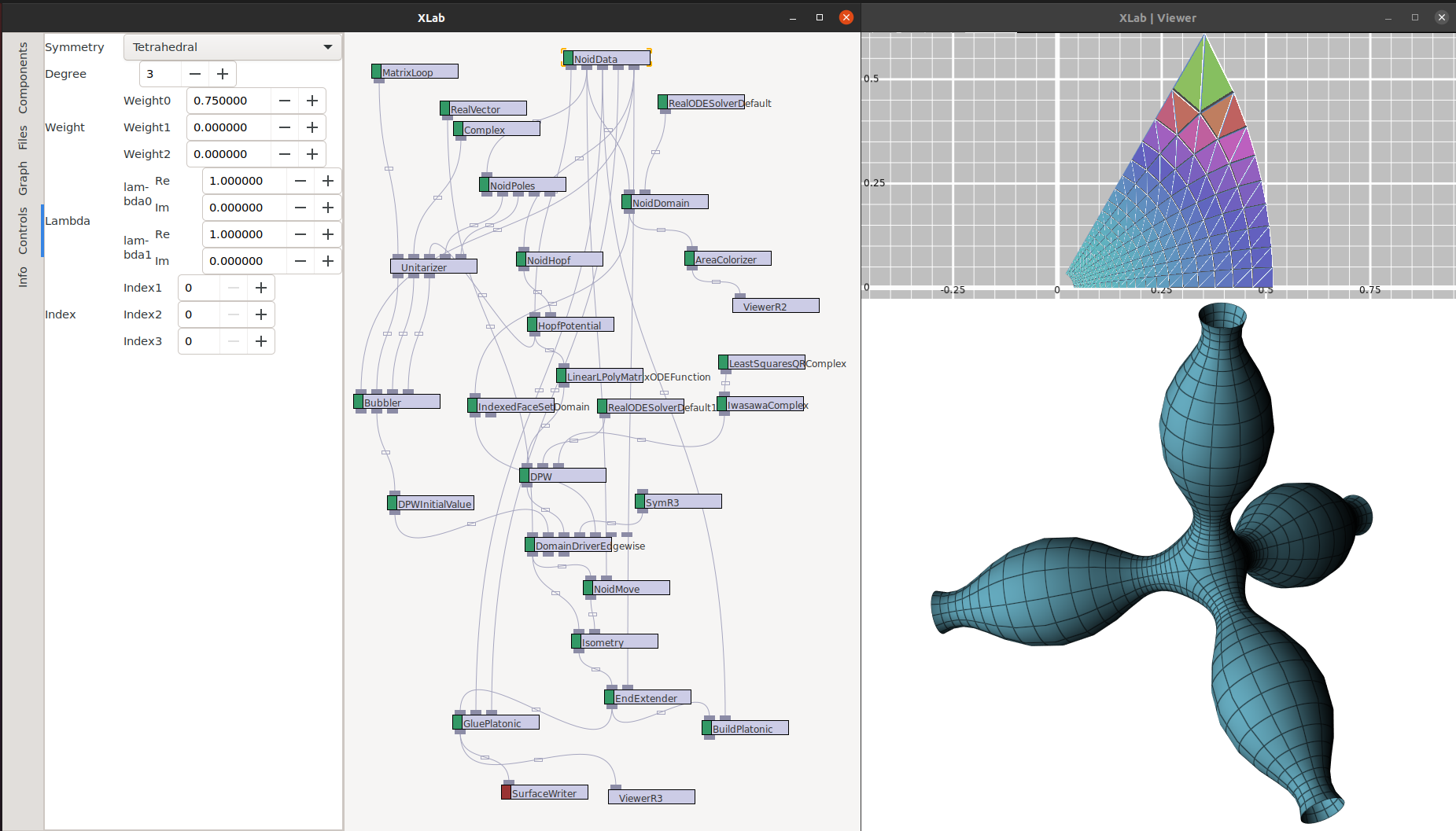The image size is (1456, 831).
Task: Toggle the green square on Complex node
Action: (x=458, y=129)
